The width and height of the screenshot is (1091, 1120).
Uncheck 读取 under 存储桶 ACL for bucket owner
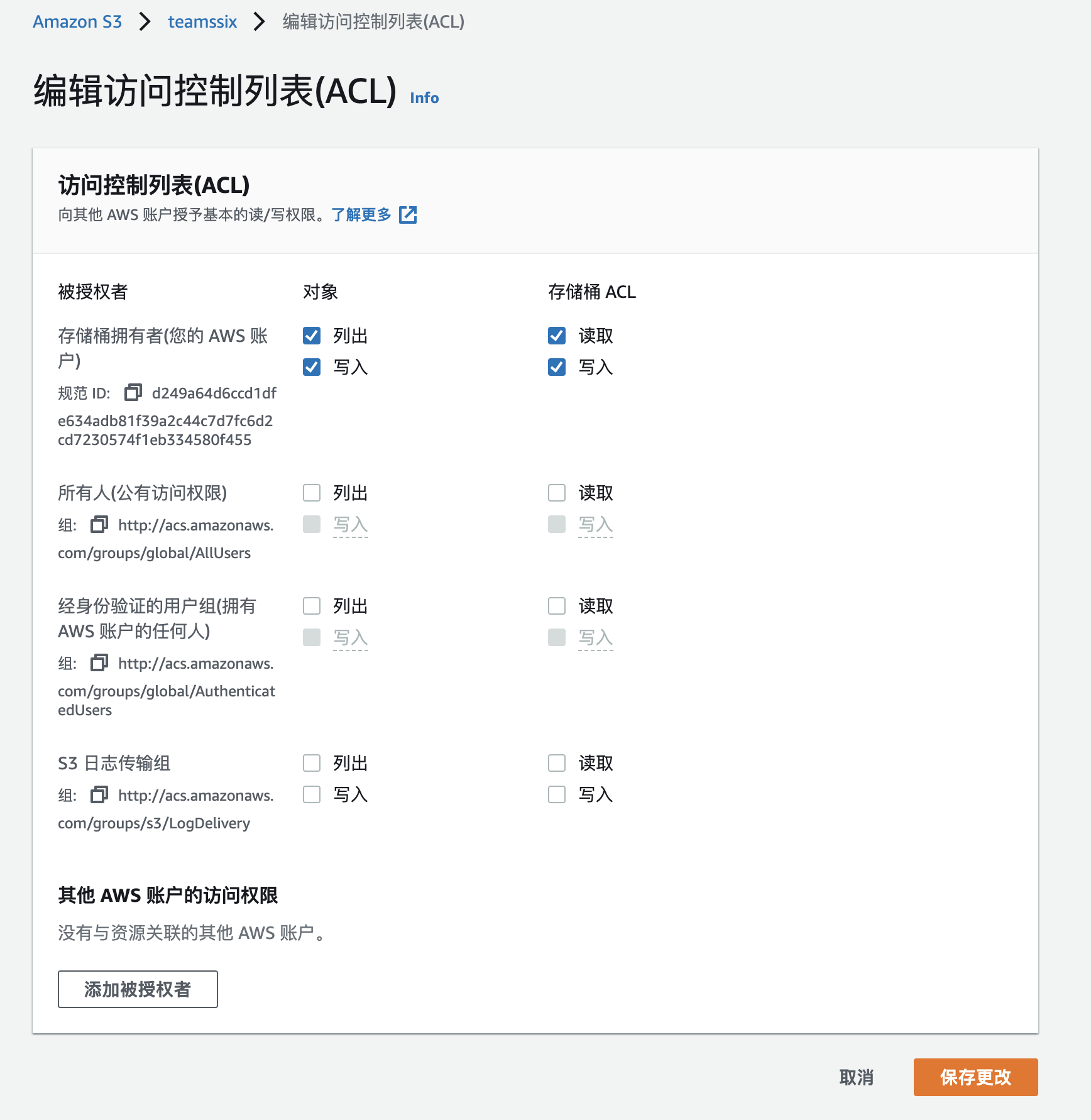(556, 336)
